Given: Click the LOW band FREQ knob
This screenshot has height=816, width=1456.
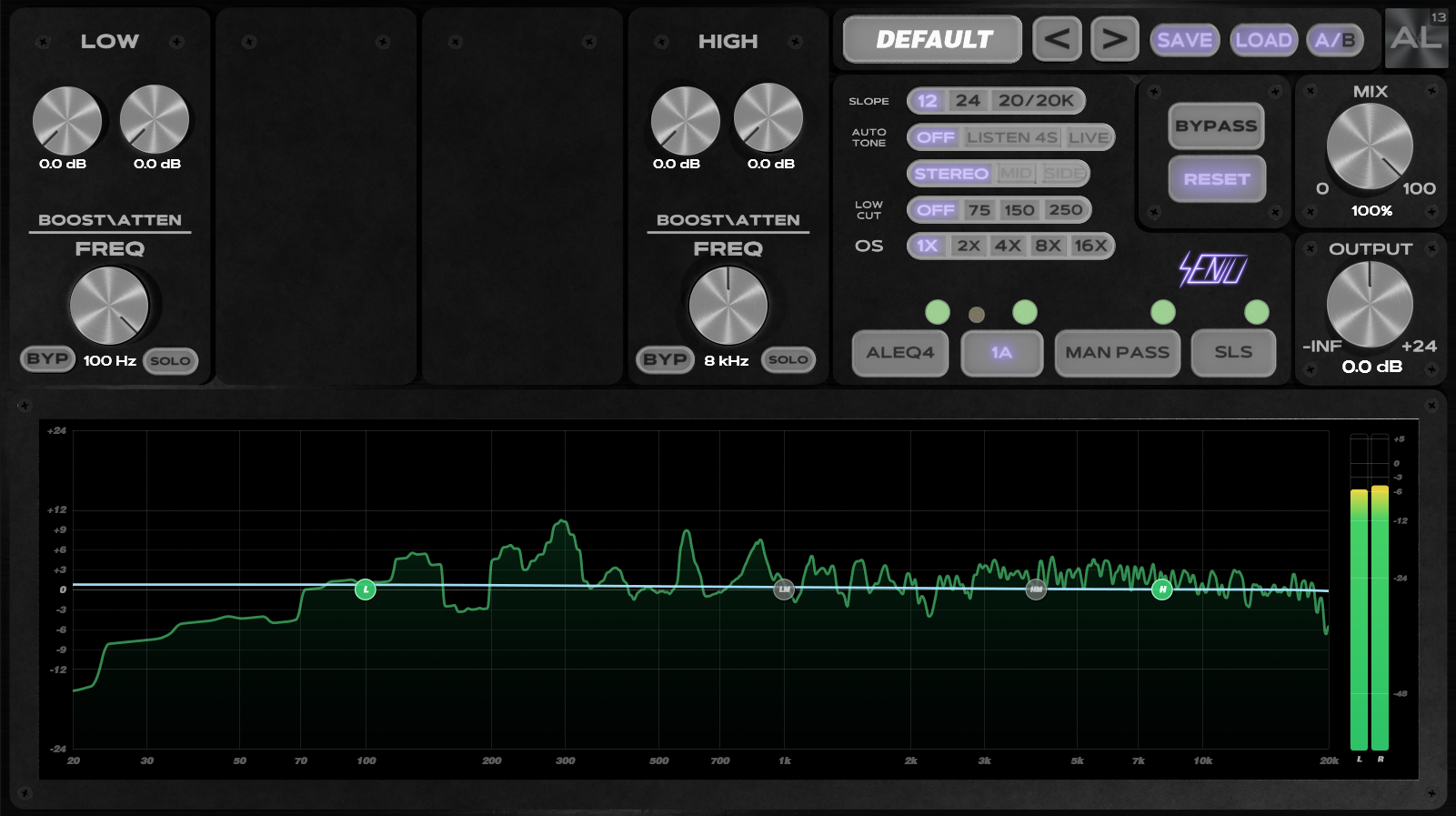Looking at the screenshot, I should tap(109, 306).
